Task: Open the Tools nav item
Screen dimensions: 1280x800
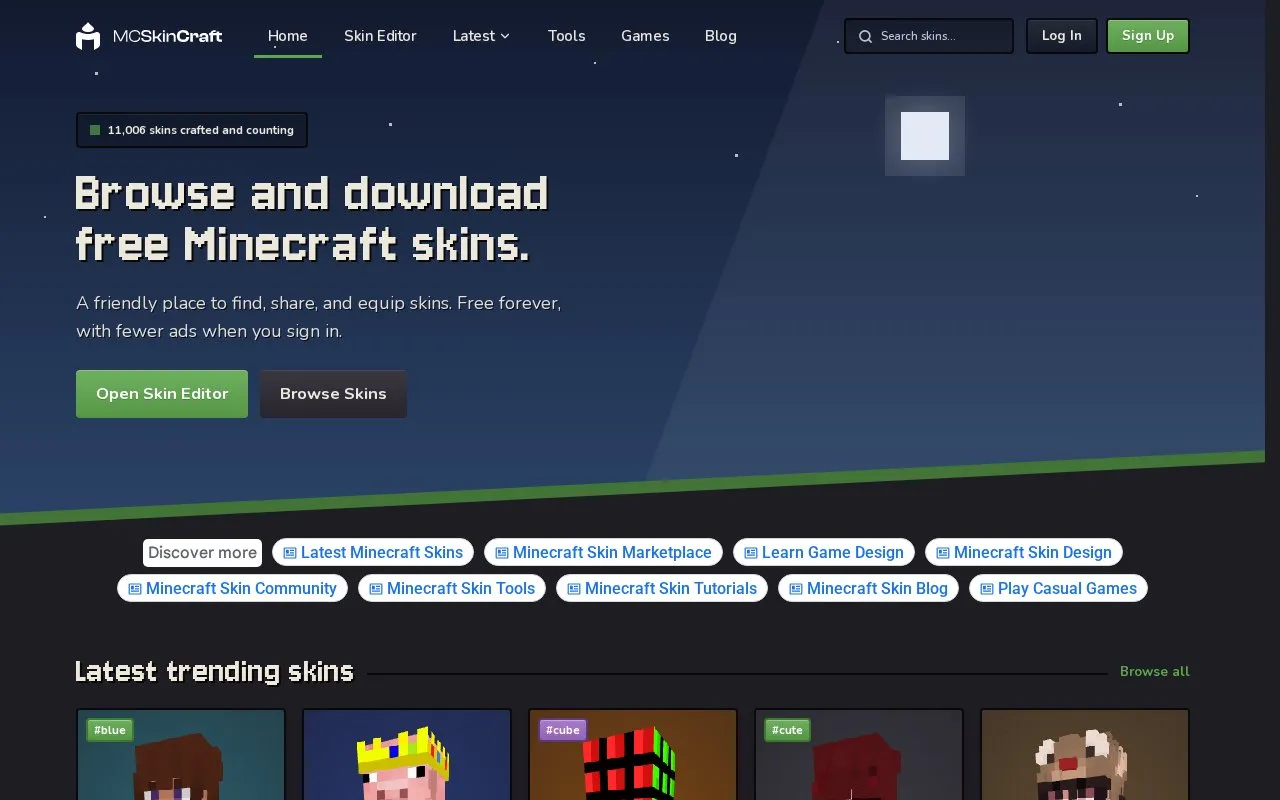Action: [566, 36]
